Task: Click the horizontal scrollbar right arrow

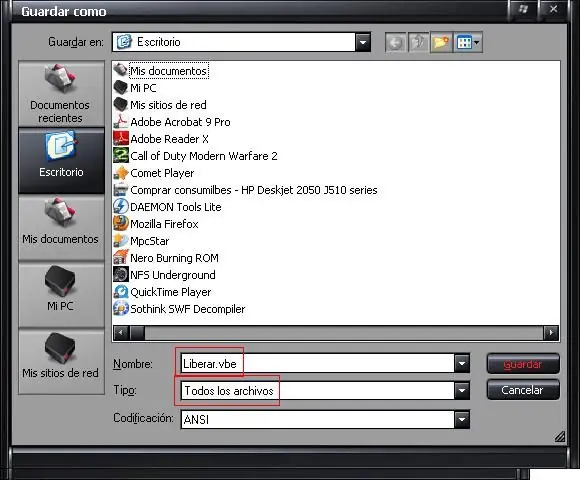Action: click(551, 333)
